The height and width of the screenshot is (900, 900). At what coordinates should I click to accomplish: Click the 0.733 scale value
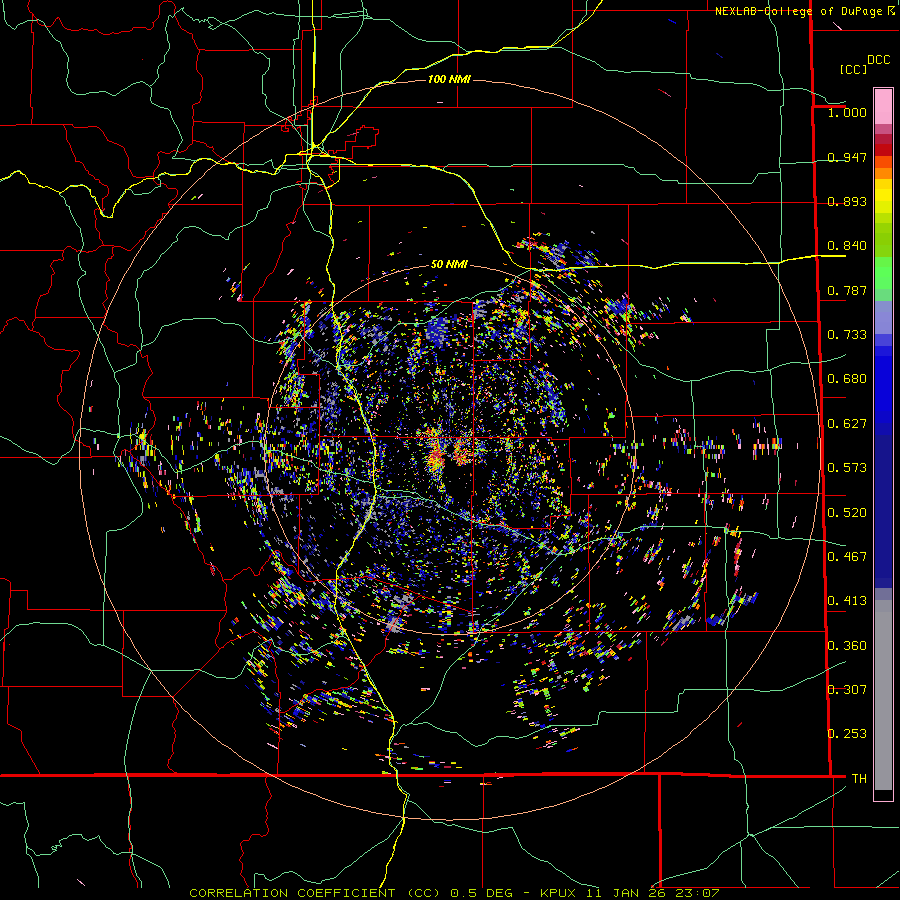tap(847, 335)
